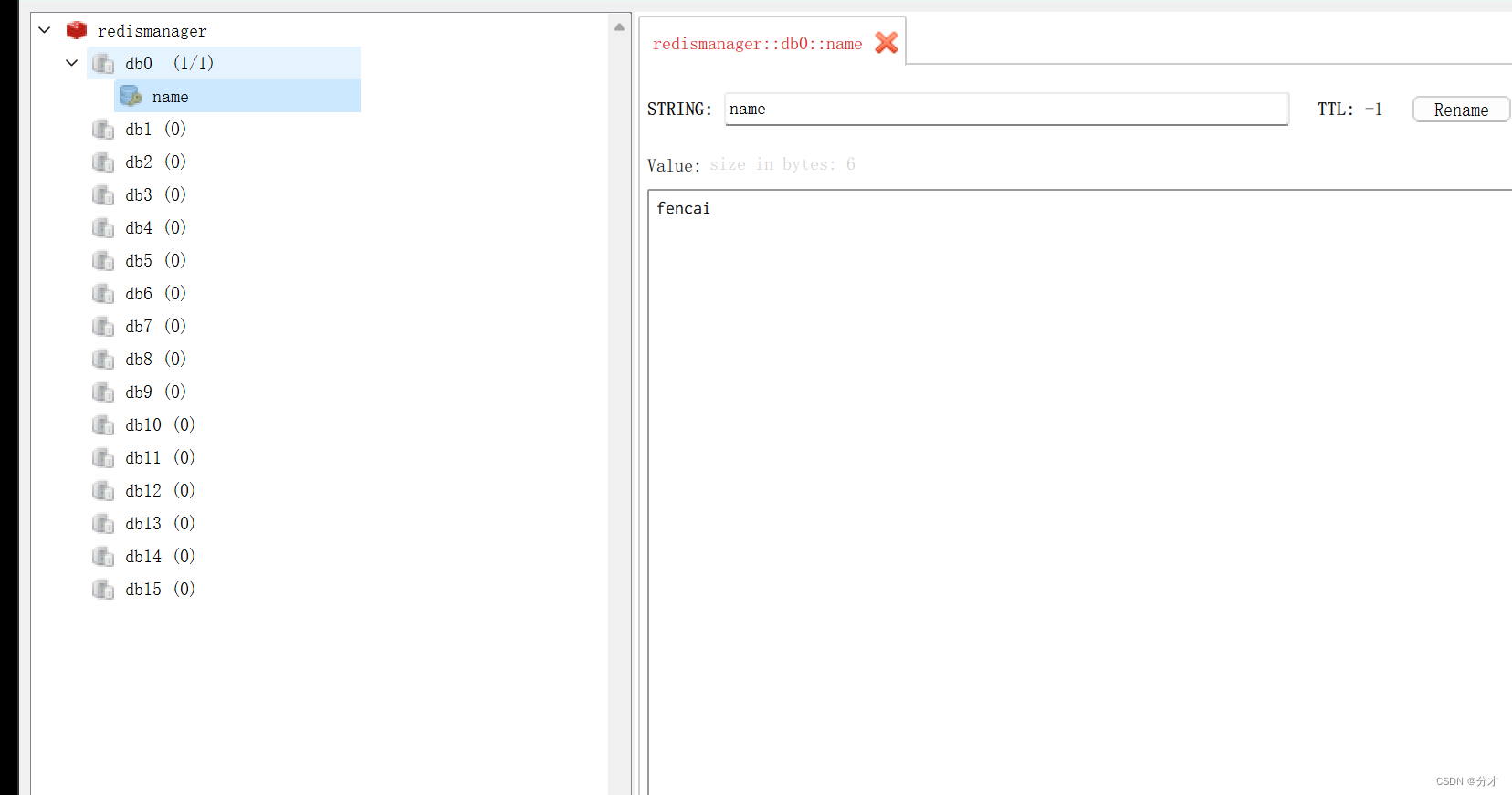Select the db2 (0) label
Viewport: 1512px width, 795px height.
point(156,162)
